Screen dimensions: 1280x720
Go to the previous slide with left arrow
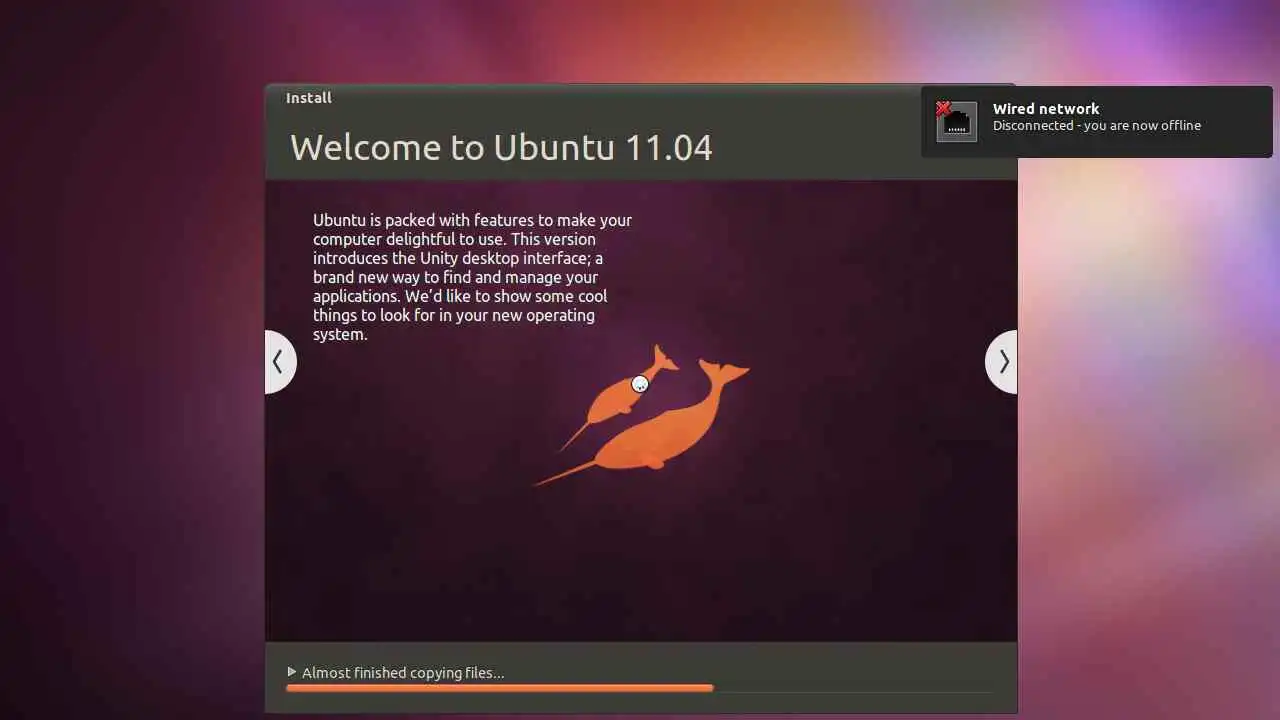(x=280, y=361)
